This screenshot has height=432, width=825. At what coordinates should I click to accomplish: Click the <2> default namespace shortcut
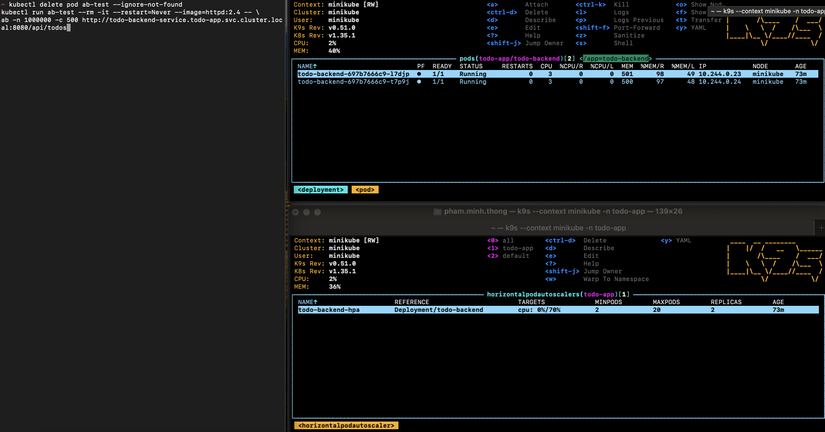click(508, 256)
